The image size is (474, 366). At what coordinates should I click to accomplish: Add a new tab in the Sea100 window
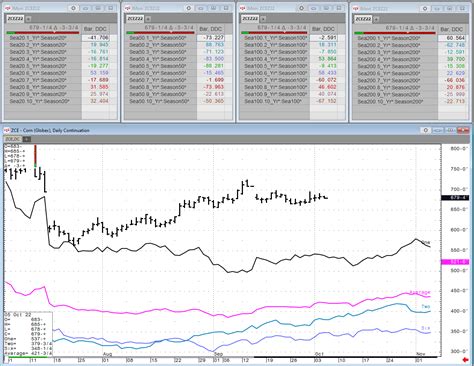click(x=263, y=19)
